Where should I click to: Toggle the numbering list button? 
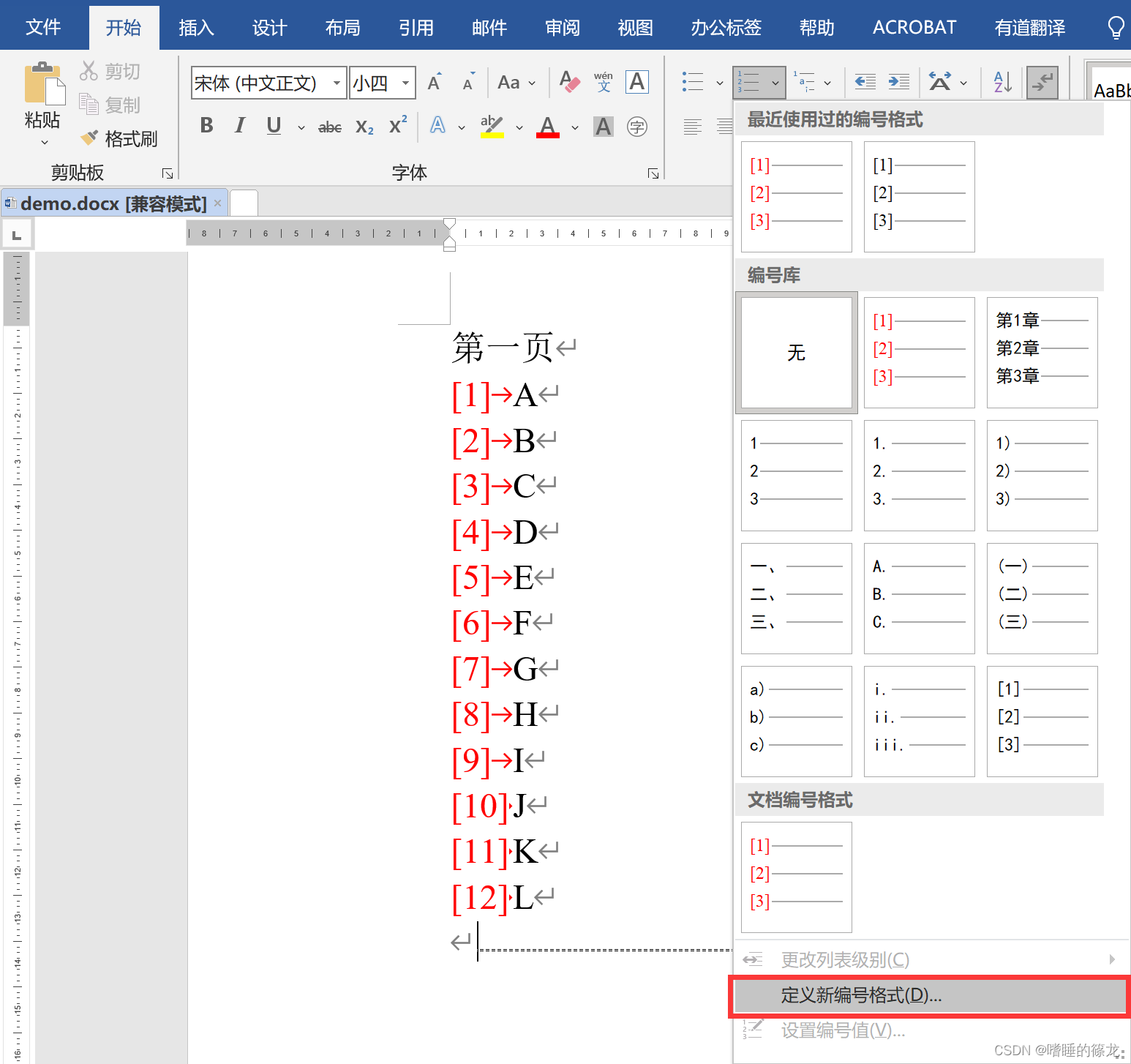pyautogui.click(x=749, y=82)
